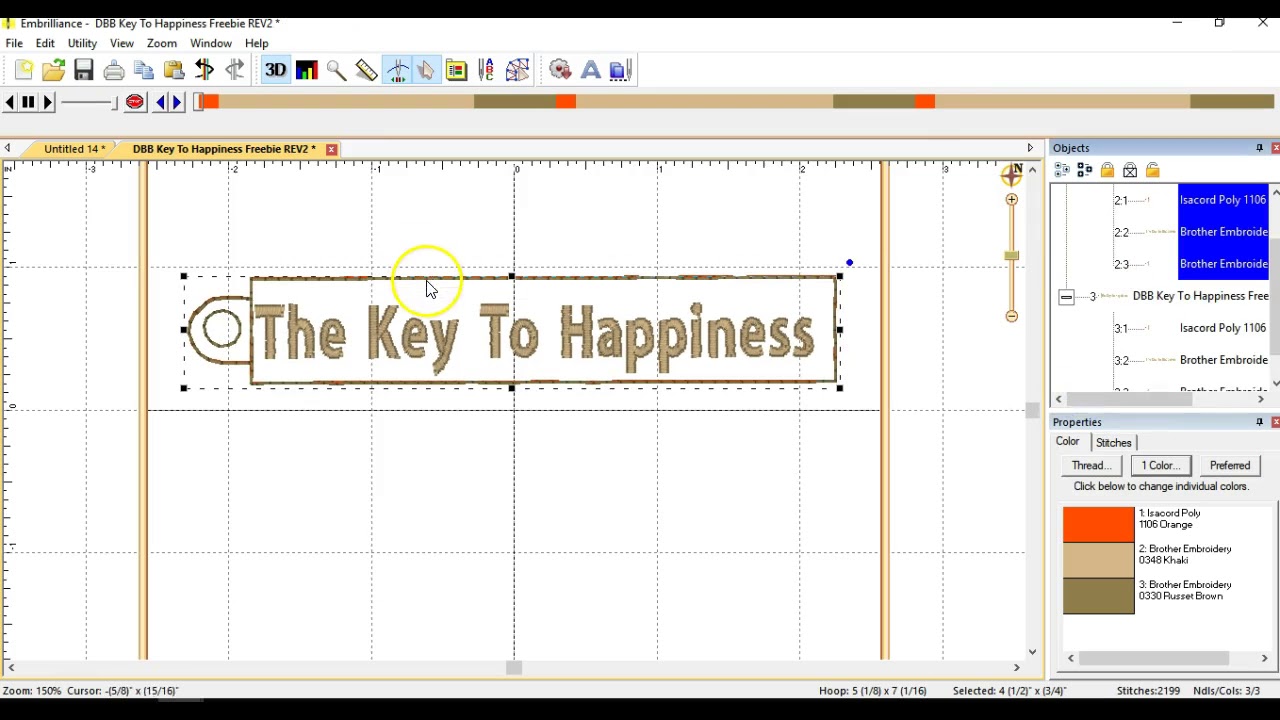Click the zoom-in plus on canvas slider
Viewport: 1280px width, 720px height.
pyautogui.click(x=1012, y=200)
